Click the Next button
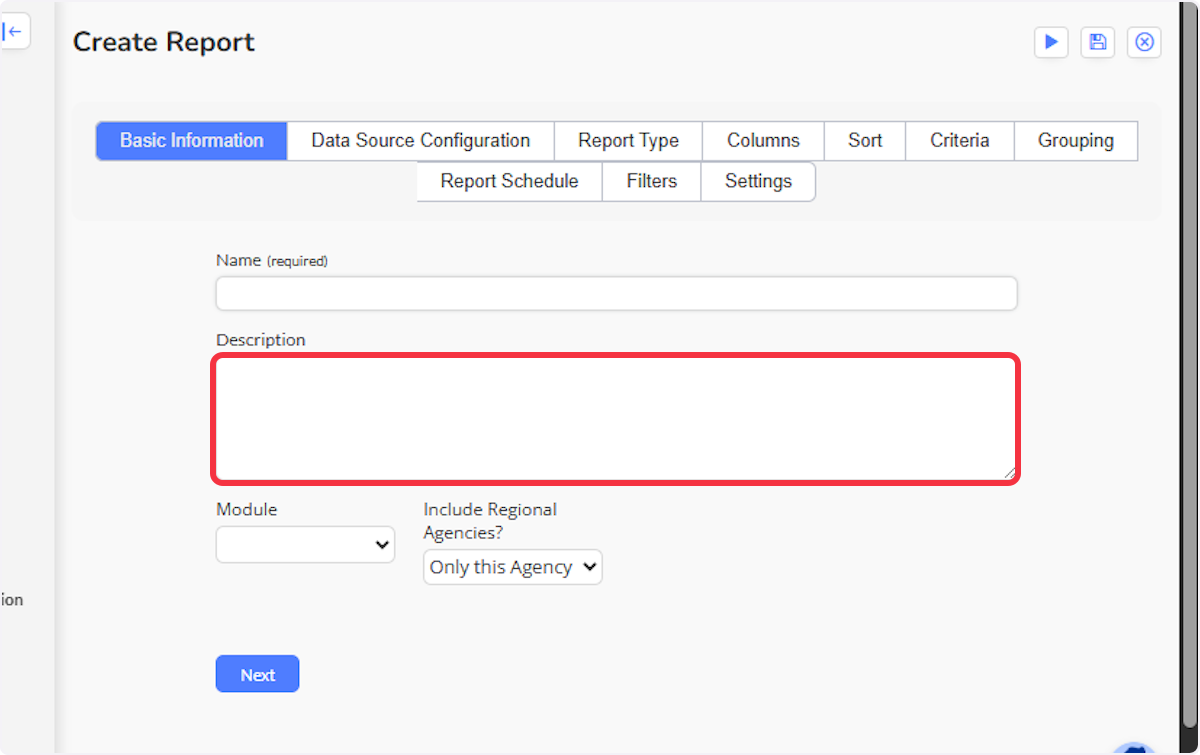Screen dimensions: 1200x755 pos(257,674)
